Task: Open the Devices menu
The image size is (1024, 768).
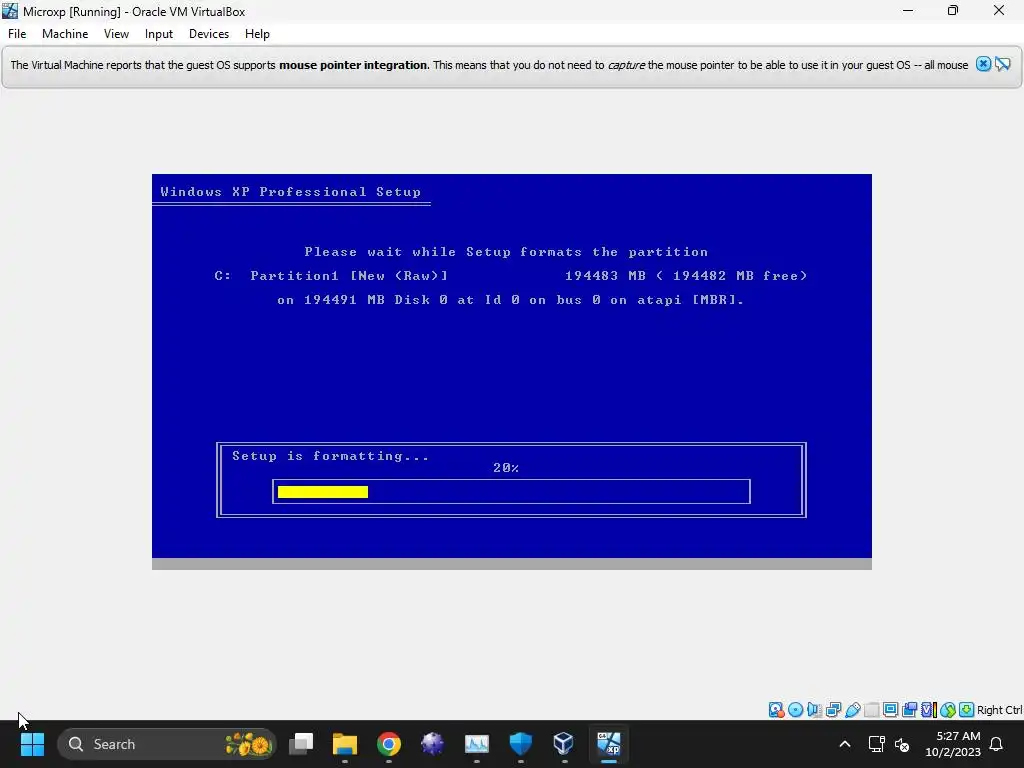Action: coord(209,34)
